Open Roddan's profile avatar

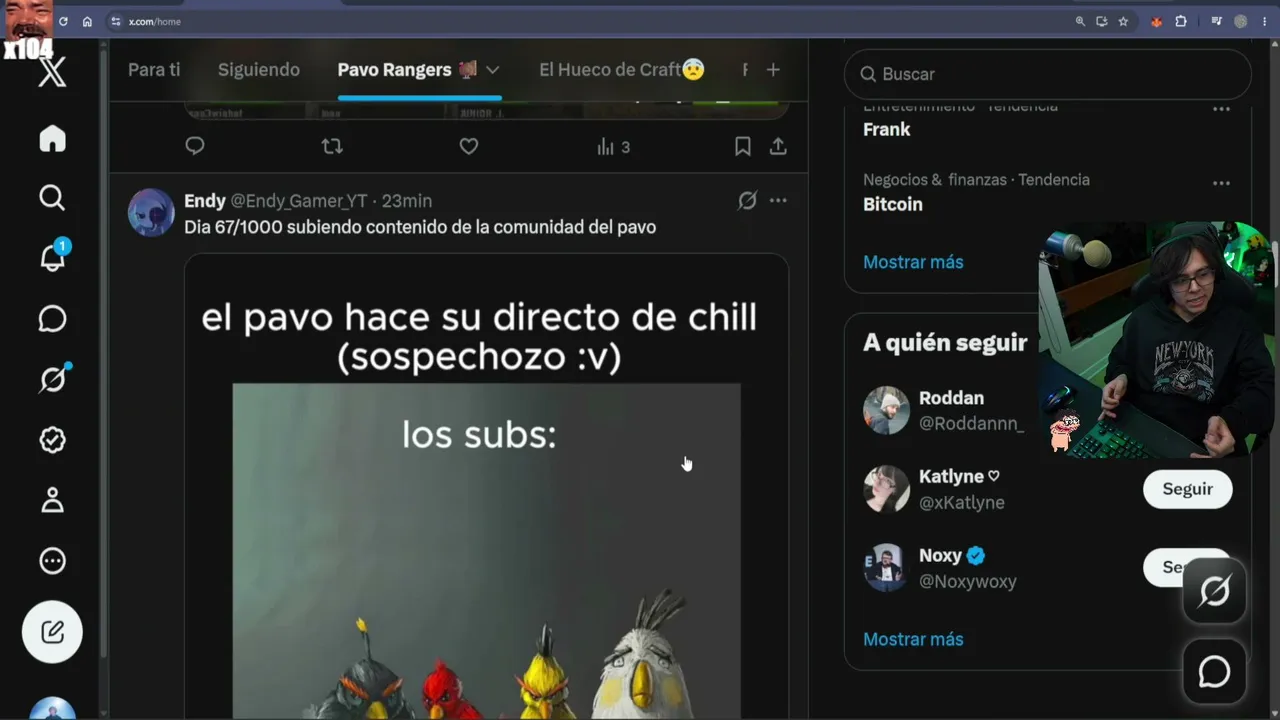pyautogui.click(x=886, y=410)
